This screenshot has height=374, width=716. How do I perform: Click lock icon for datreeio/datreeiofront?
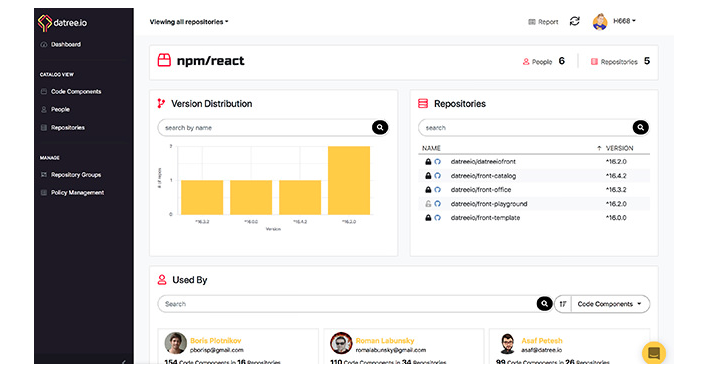coord(428,162)
